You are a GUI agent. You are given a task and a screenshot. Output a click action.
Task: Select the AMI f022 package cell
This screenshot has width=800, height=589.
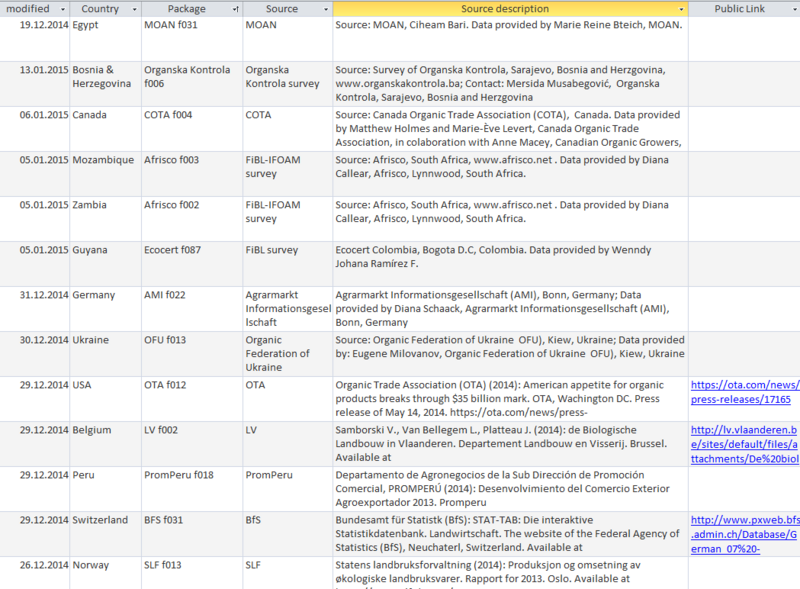click(192, 309)
